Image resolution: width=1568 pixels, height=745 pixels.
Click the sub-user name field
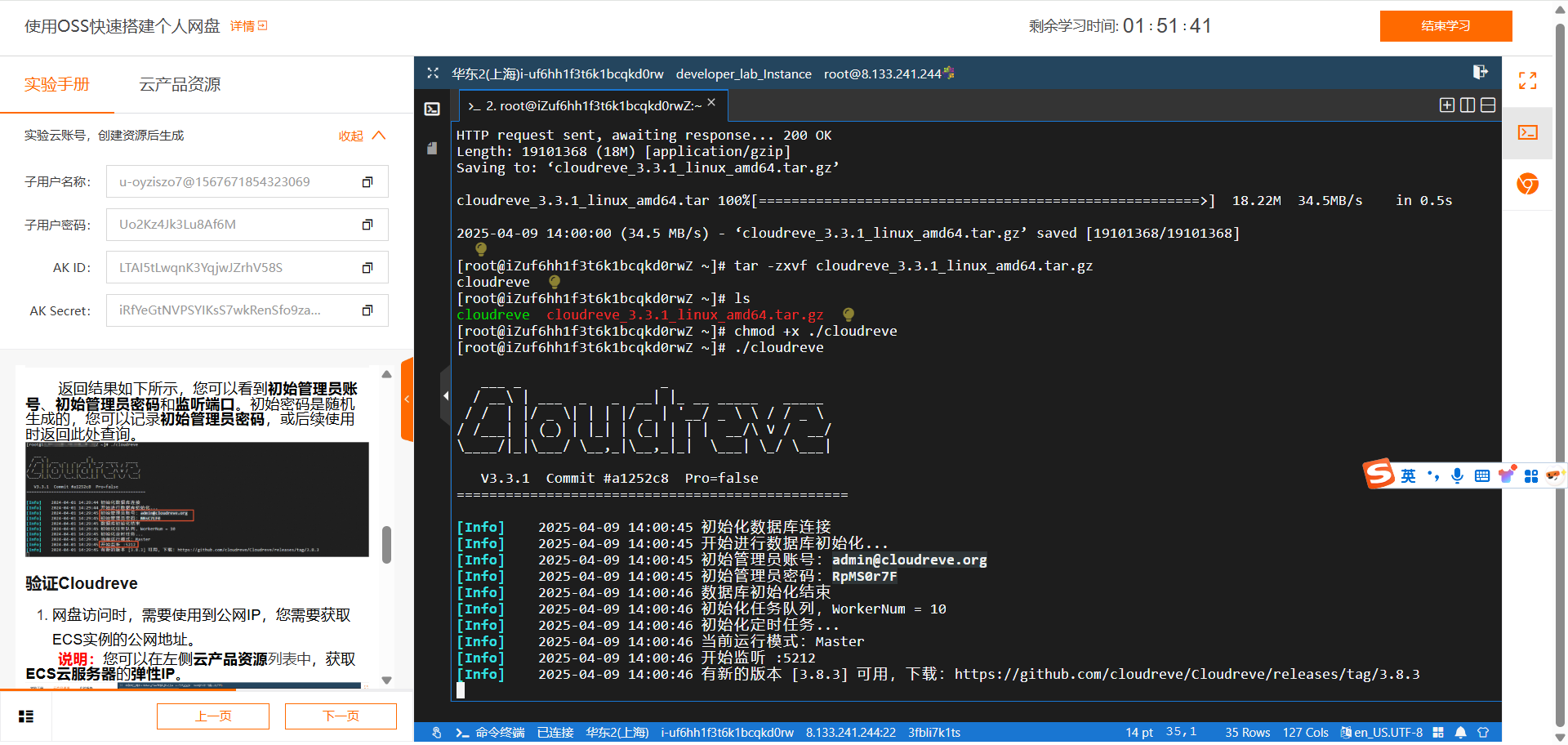coord(247,182)
